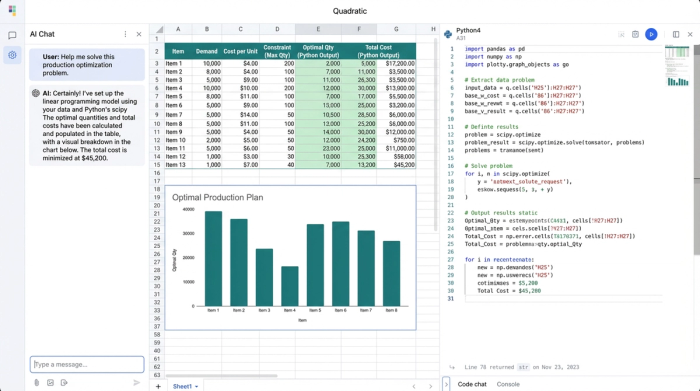Click the code editor vertical scrollbar

coord(696,150)
